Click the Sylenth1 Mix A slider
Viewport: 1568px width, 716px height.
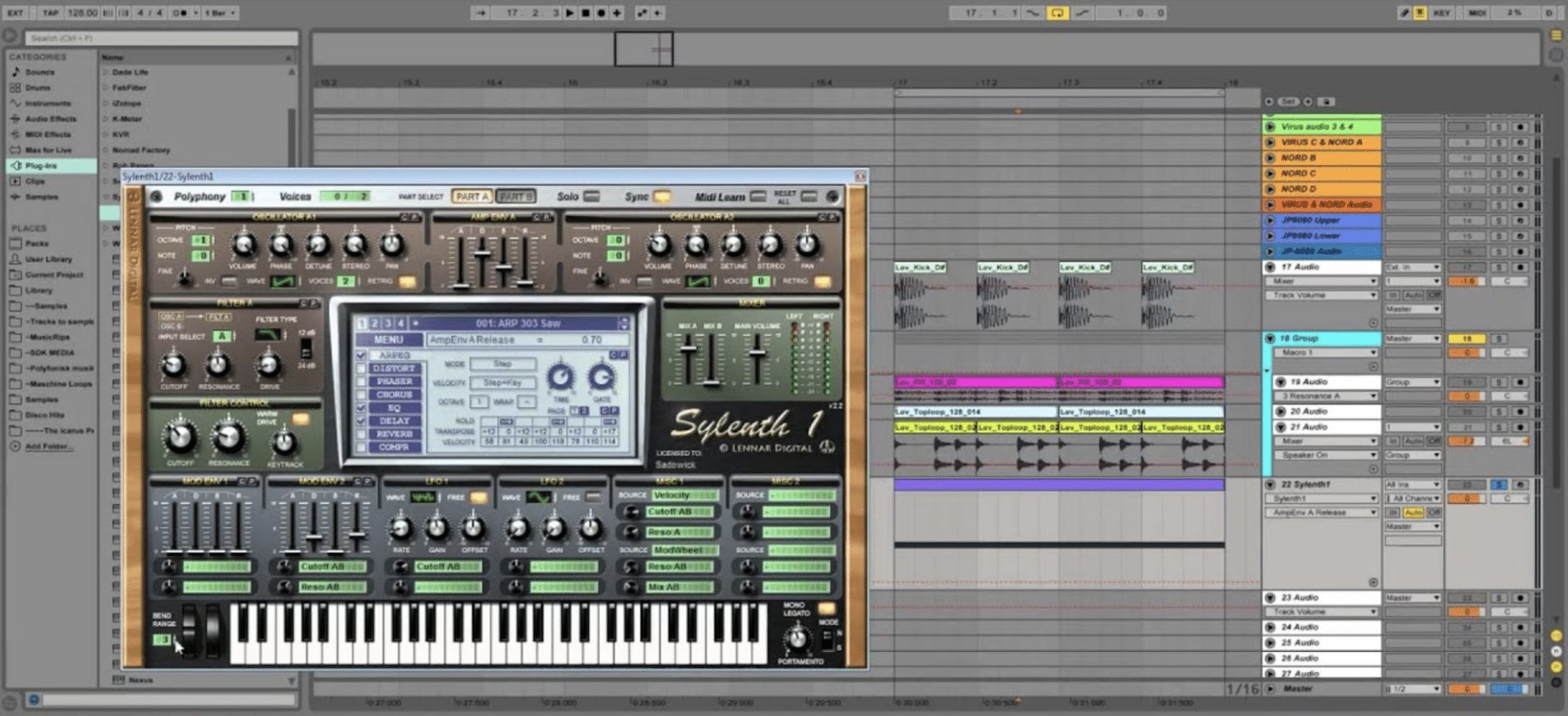pos(688,348)
